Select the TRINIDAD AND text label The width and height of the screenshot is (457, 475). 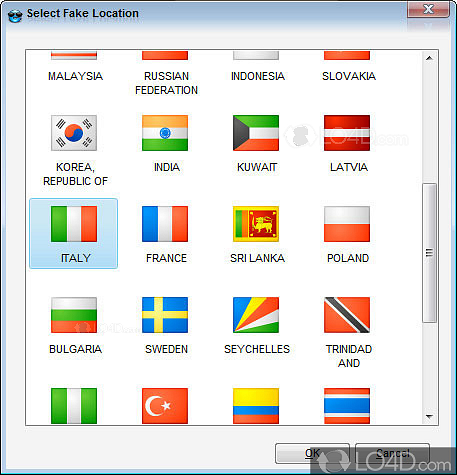click(349, 356)
